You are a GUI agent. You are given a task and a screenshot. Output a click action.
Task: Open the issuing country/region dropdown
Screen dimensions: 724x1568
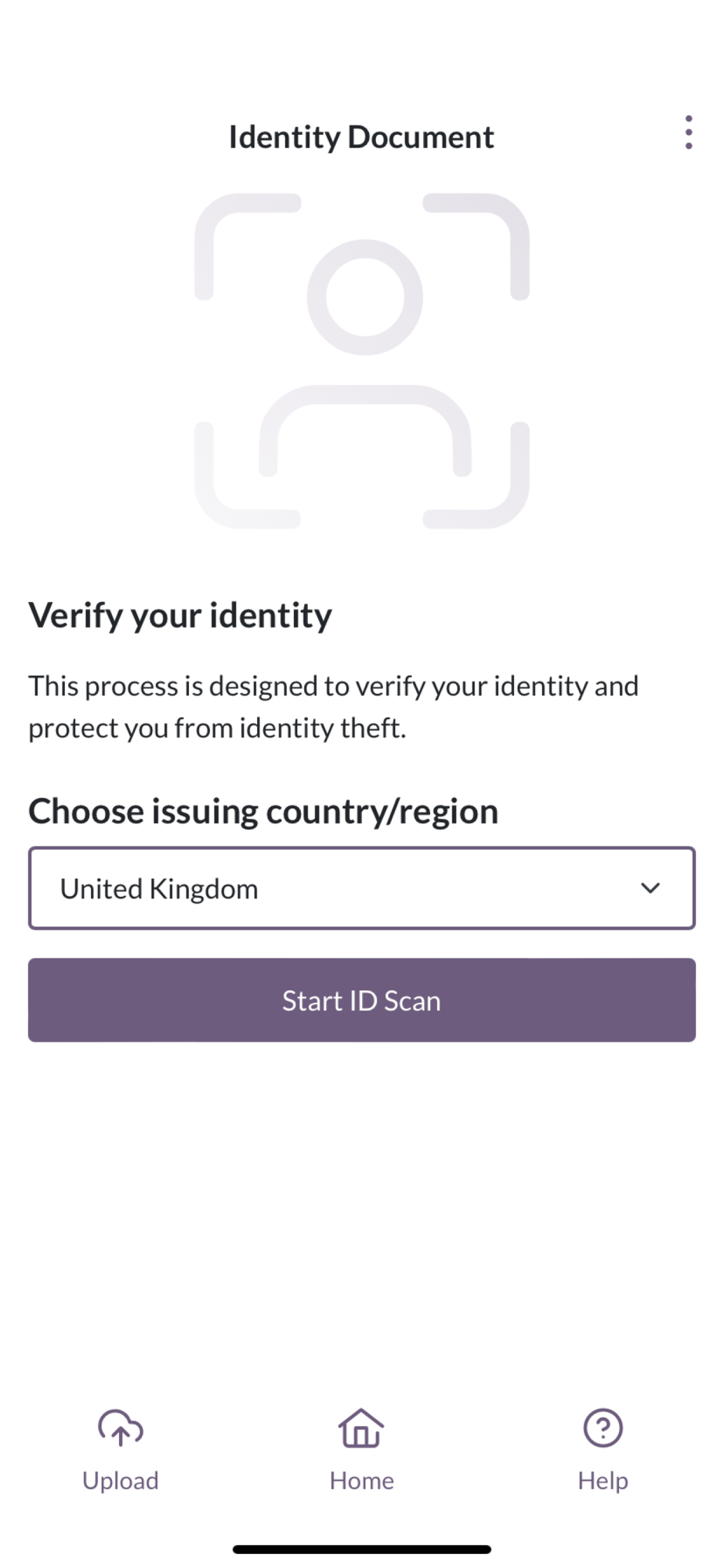[361, 888]
